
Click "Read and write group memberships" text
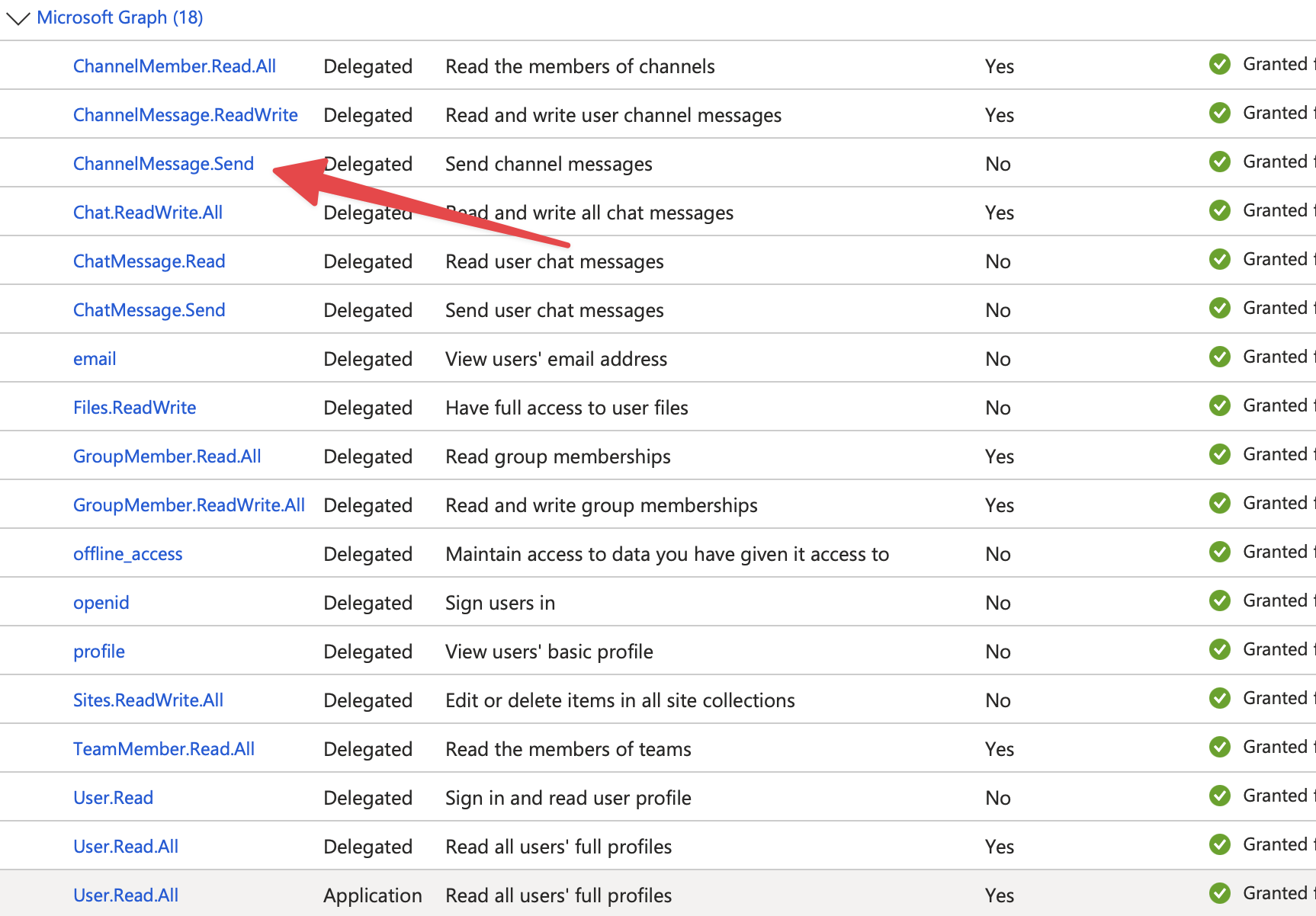(602, 505)
